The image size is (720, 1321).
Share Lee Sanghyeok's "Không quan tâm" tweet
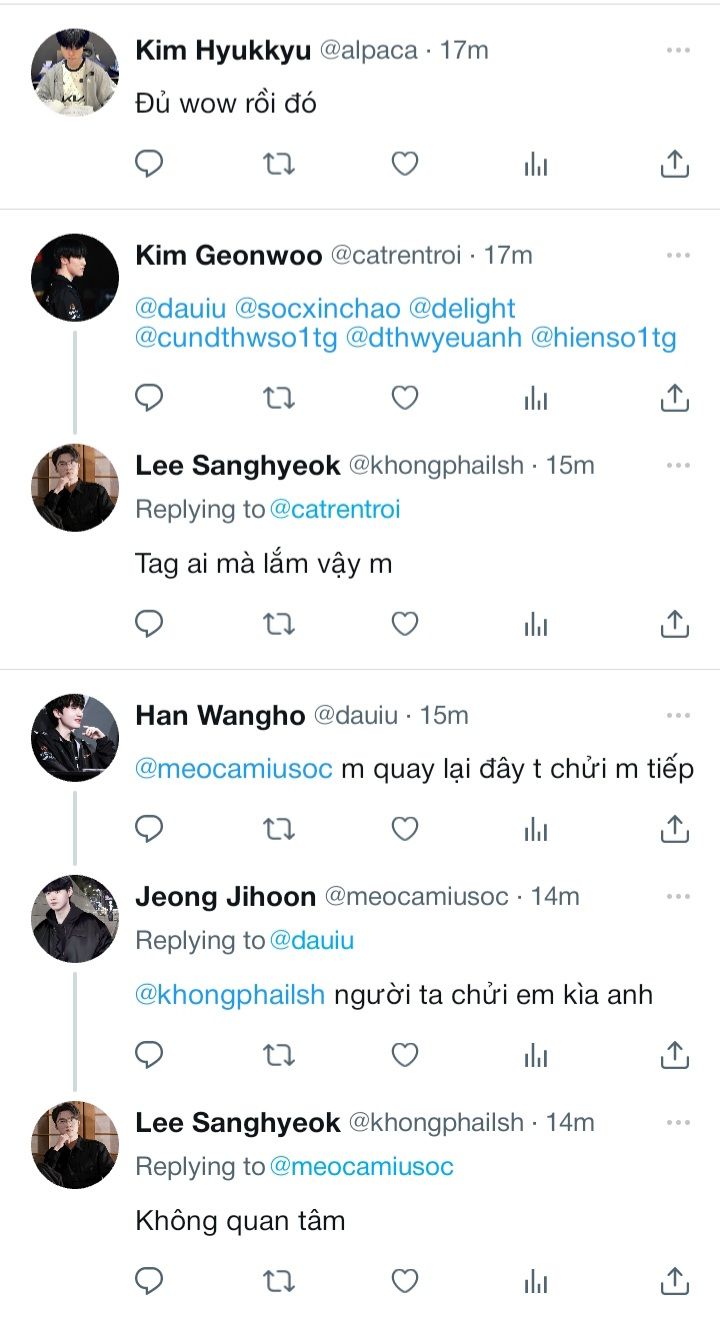(675, 1281)
